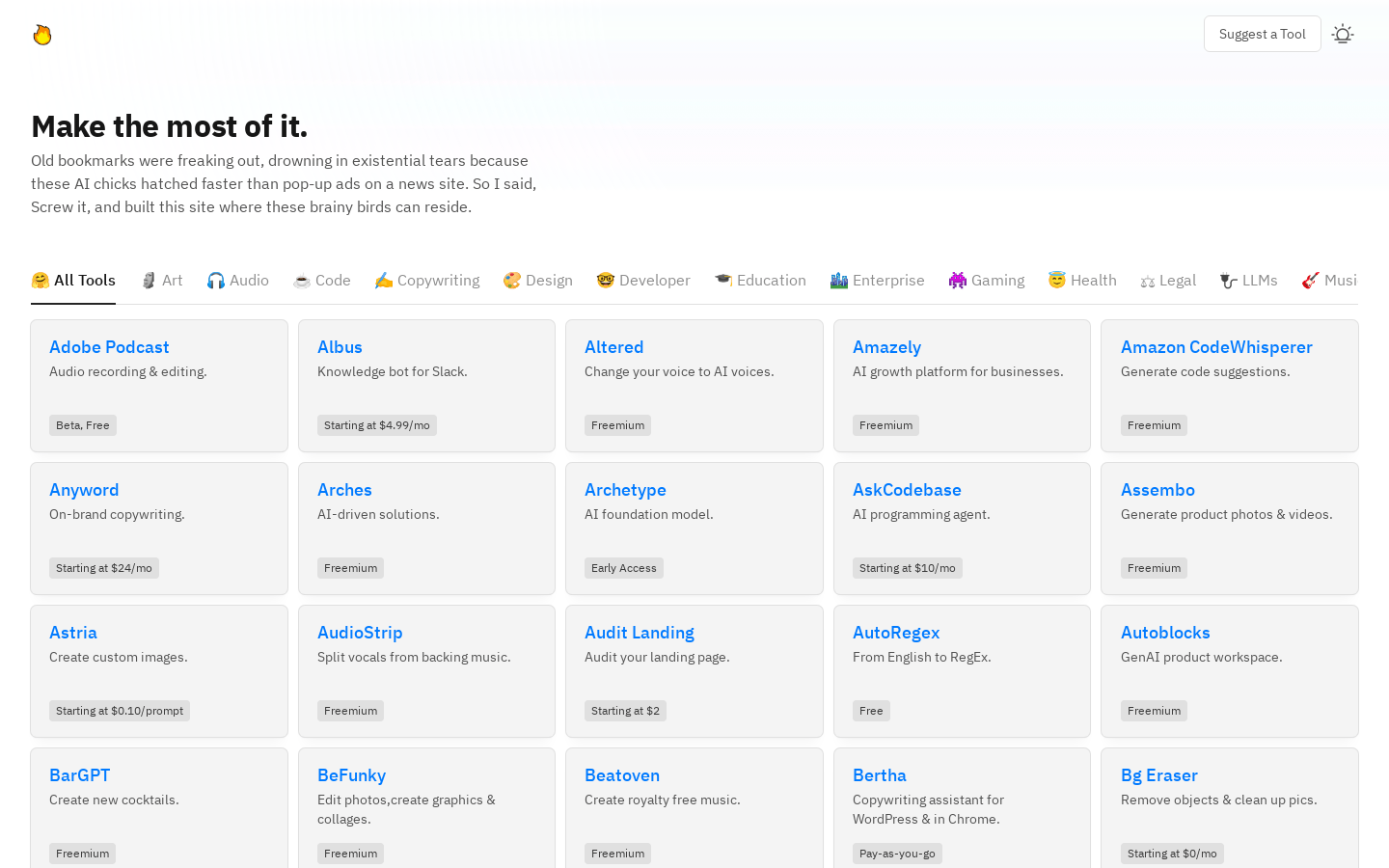Click 'Make the most of it.' heading
Image resolution: width=1389 pixels, height=868 pixels.
(170, 126)
